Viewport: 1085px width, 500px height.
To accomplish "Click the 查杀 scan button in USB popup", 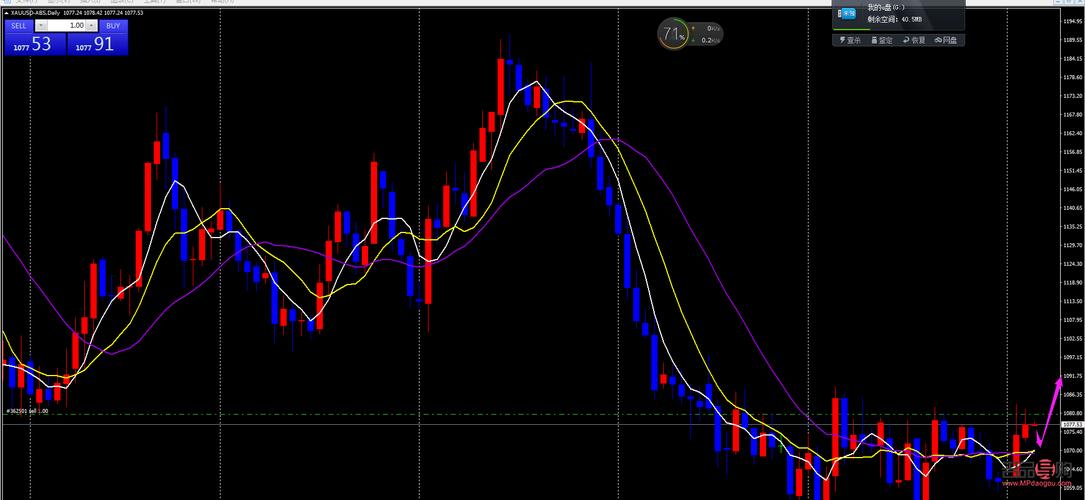I will 850,40.
